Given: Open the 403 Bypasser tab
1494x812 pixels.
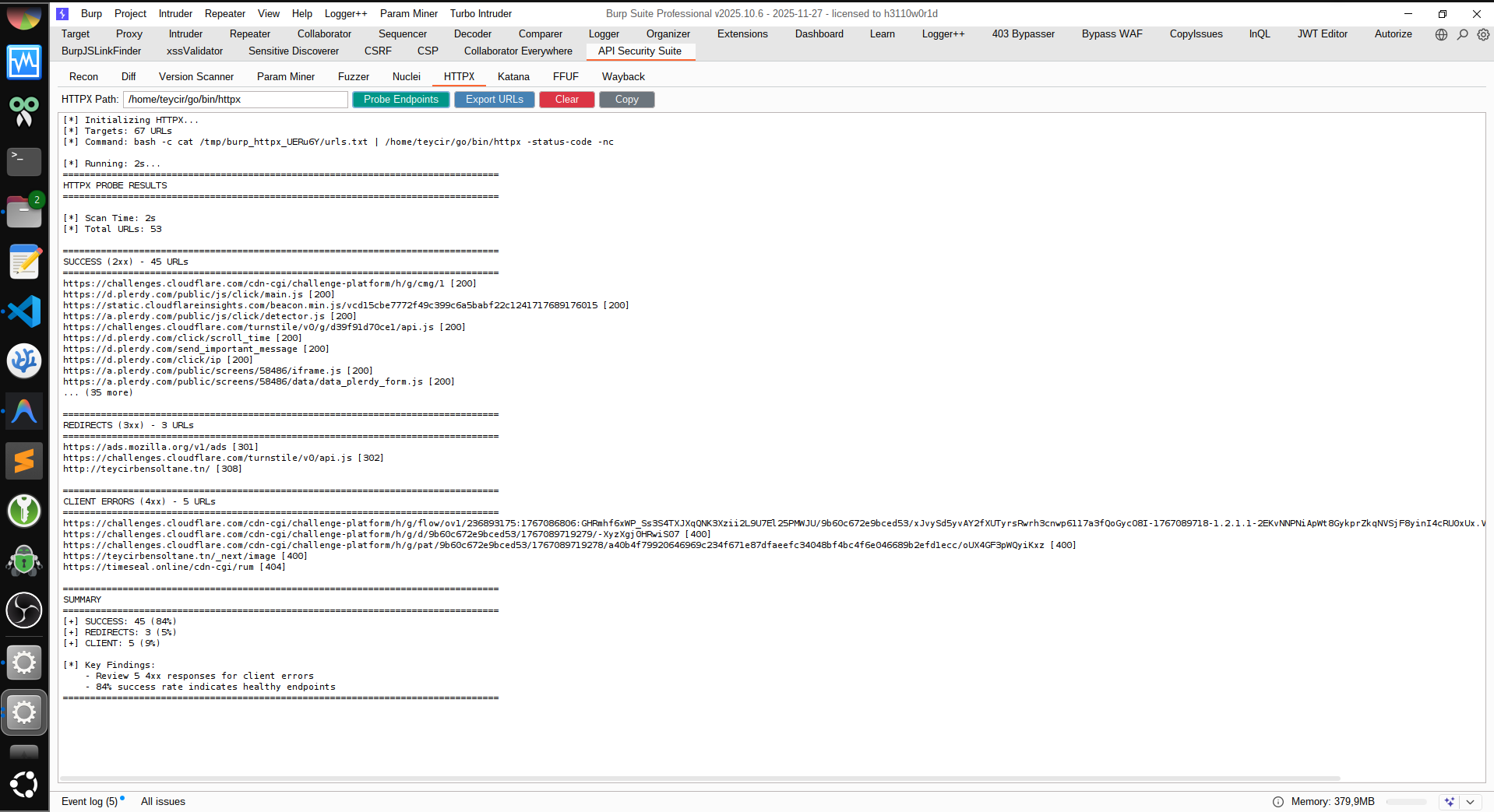Looking at the screenshot, I should (x=1023, y=34).
